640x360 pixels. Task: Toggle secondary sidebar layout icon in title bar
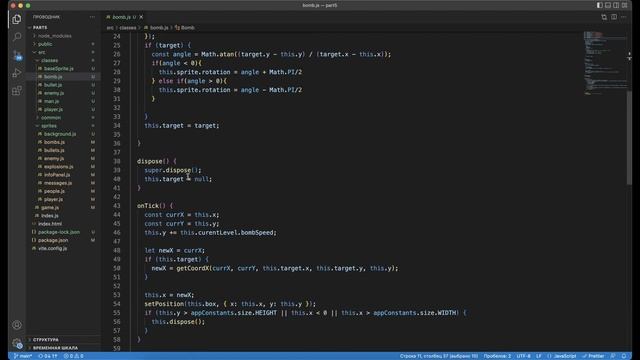point(616,5)
